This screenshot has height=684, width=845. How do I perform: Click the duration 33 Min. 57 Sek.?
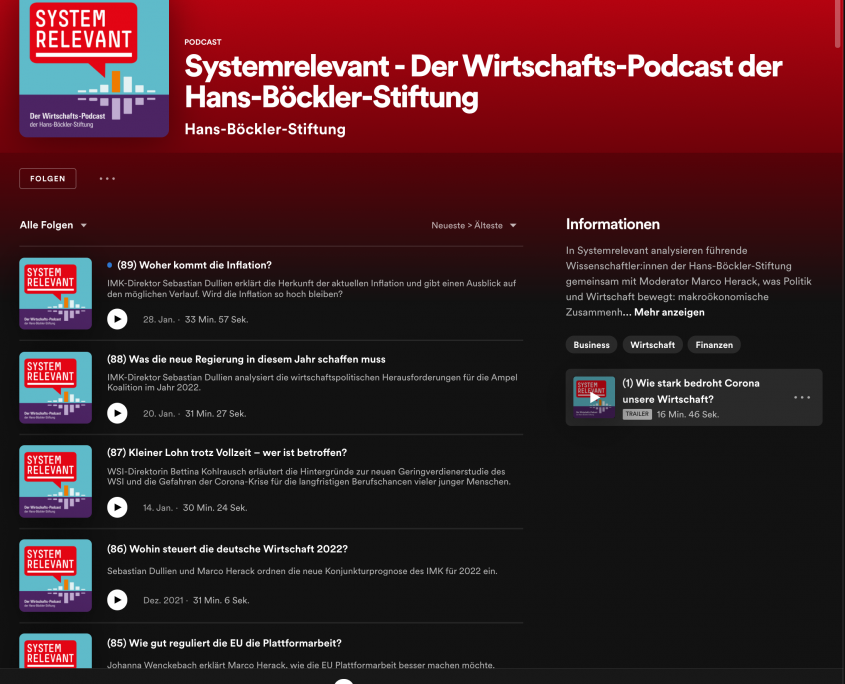pyautogui.click(x=217, y=320)
